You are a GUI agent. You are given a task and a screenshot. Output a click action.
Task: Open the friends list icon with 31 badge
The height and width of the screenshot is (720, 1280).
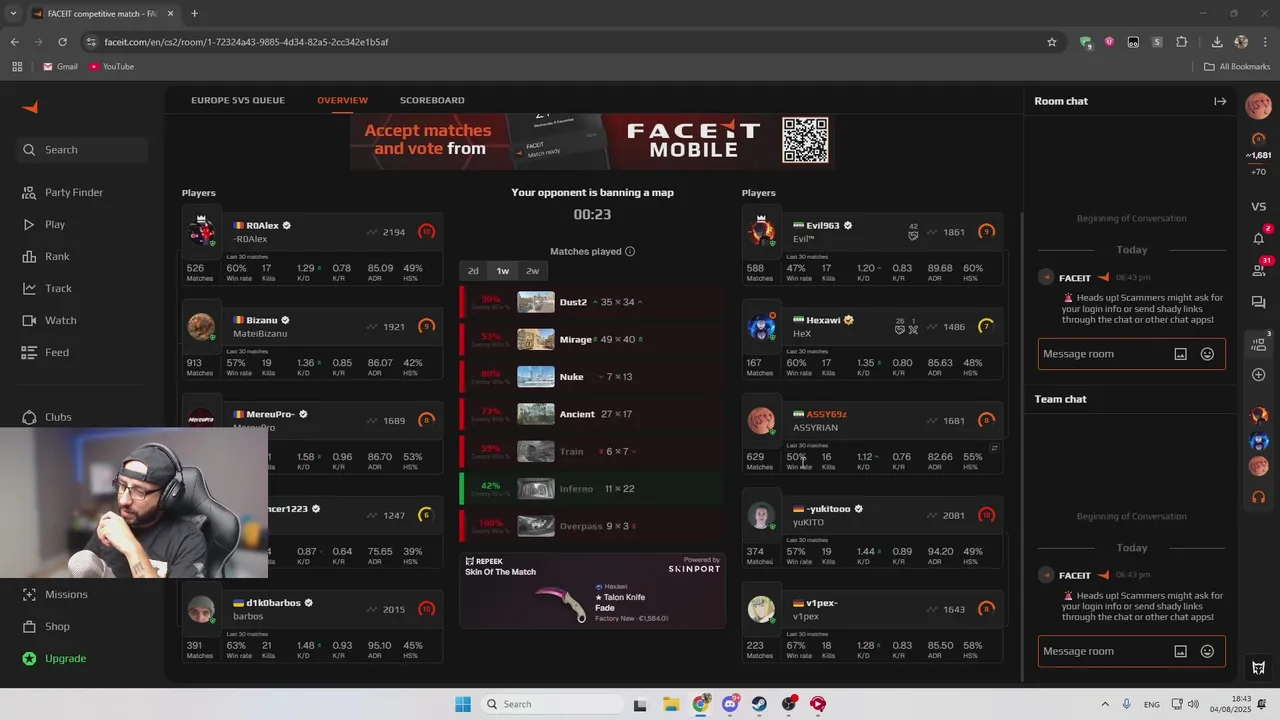click(1258, 269)
